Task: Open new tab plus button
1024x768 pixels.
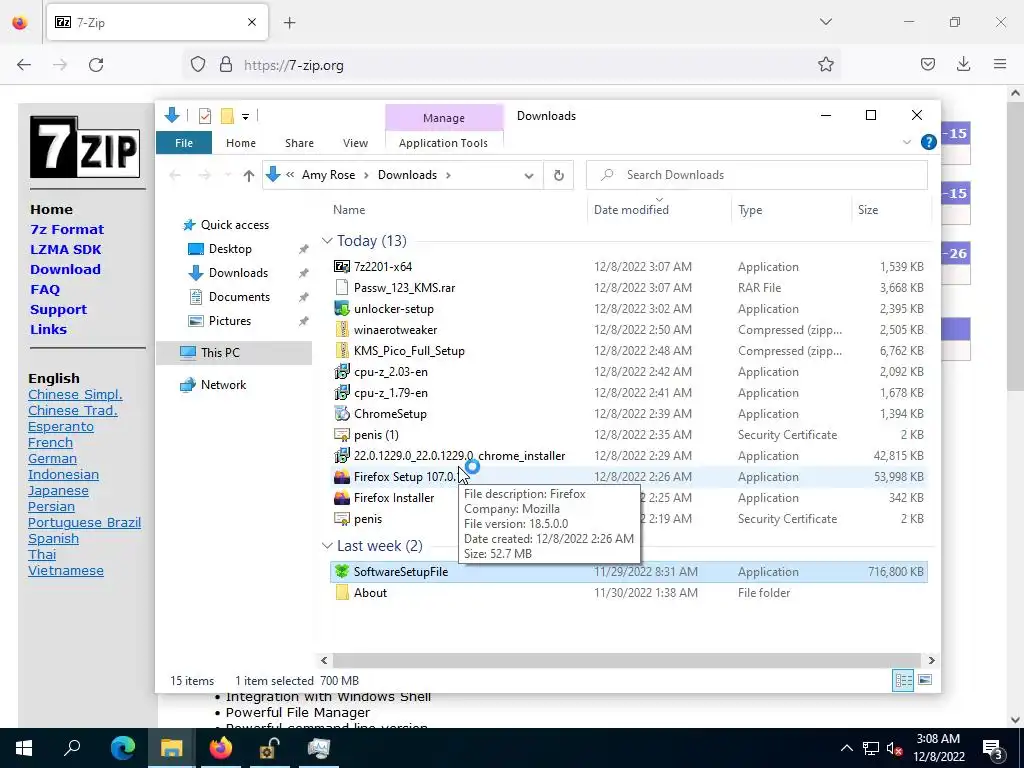Action: pyautogui.click(x=290, y=23)
